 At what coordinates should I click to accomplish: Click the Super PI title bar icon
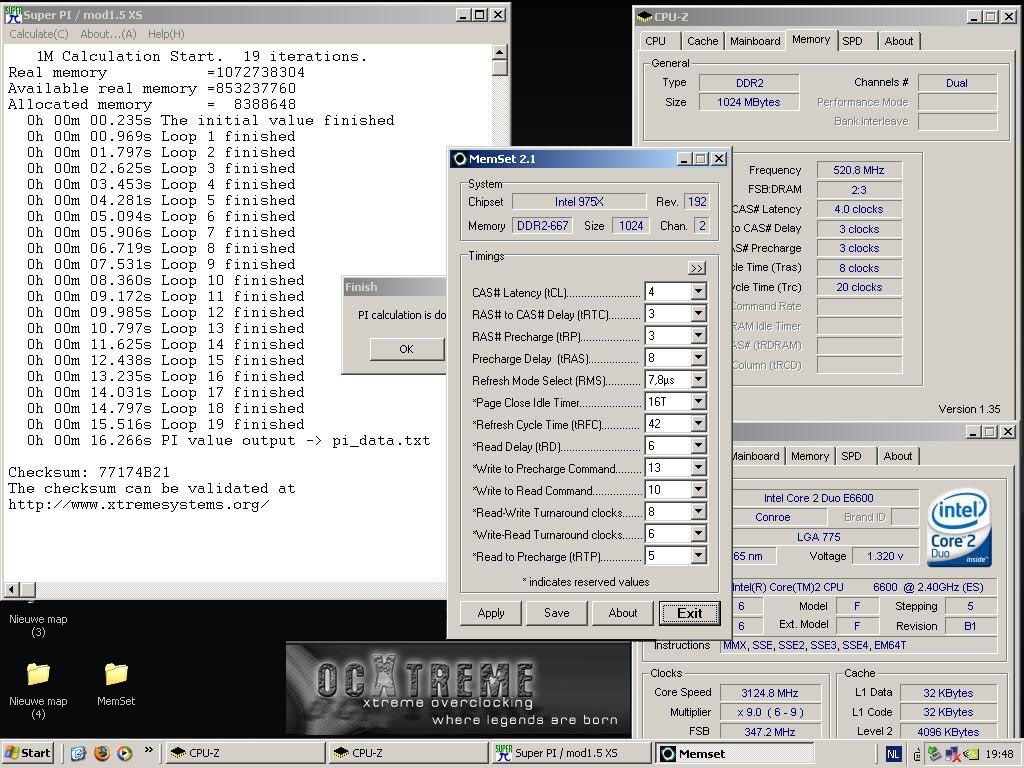click(x=13, y=14)
